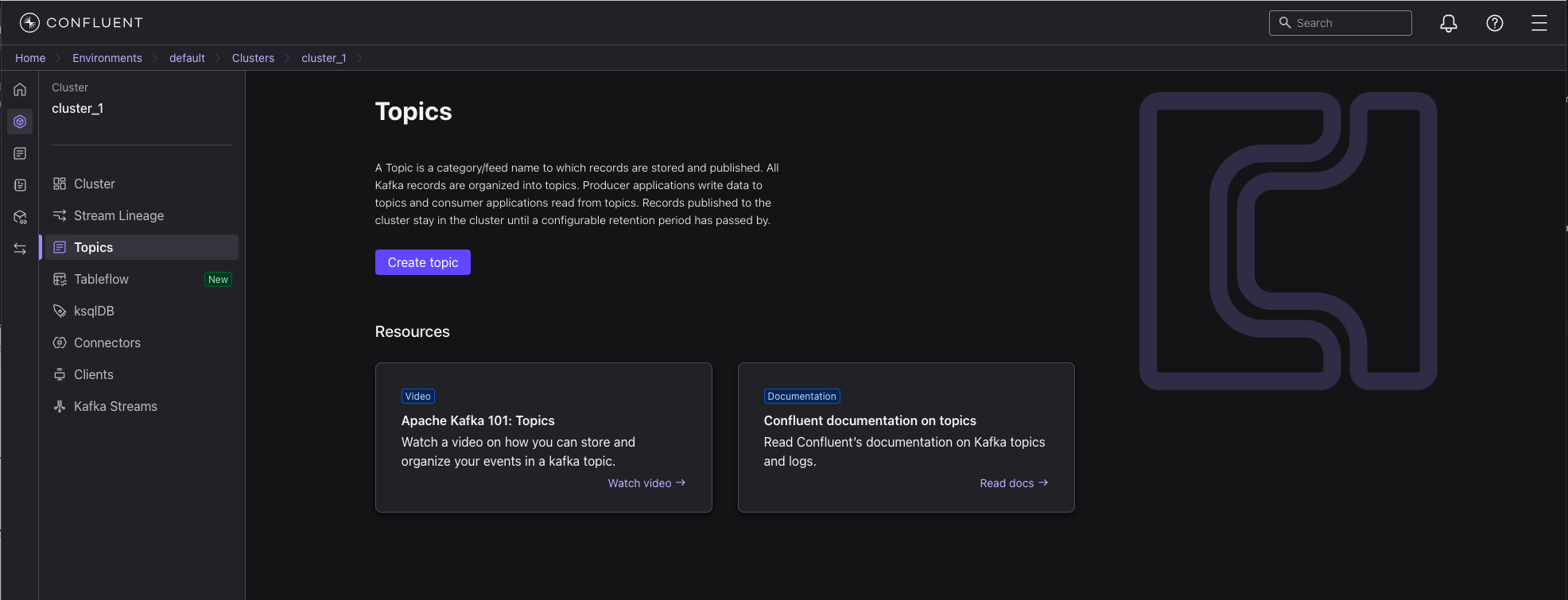Select Topics in the sidebar
This screenshot has width=1568, height=600.
[x=142, y=247]
